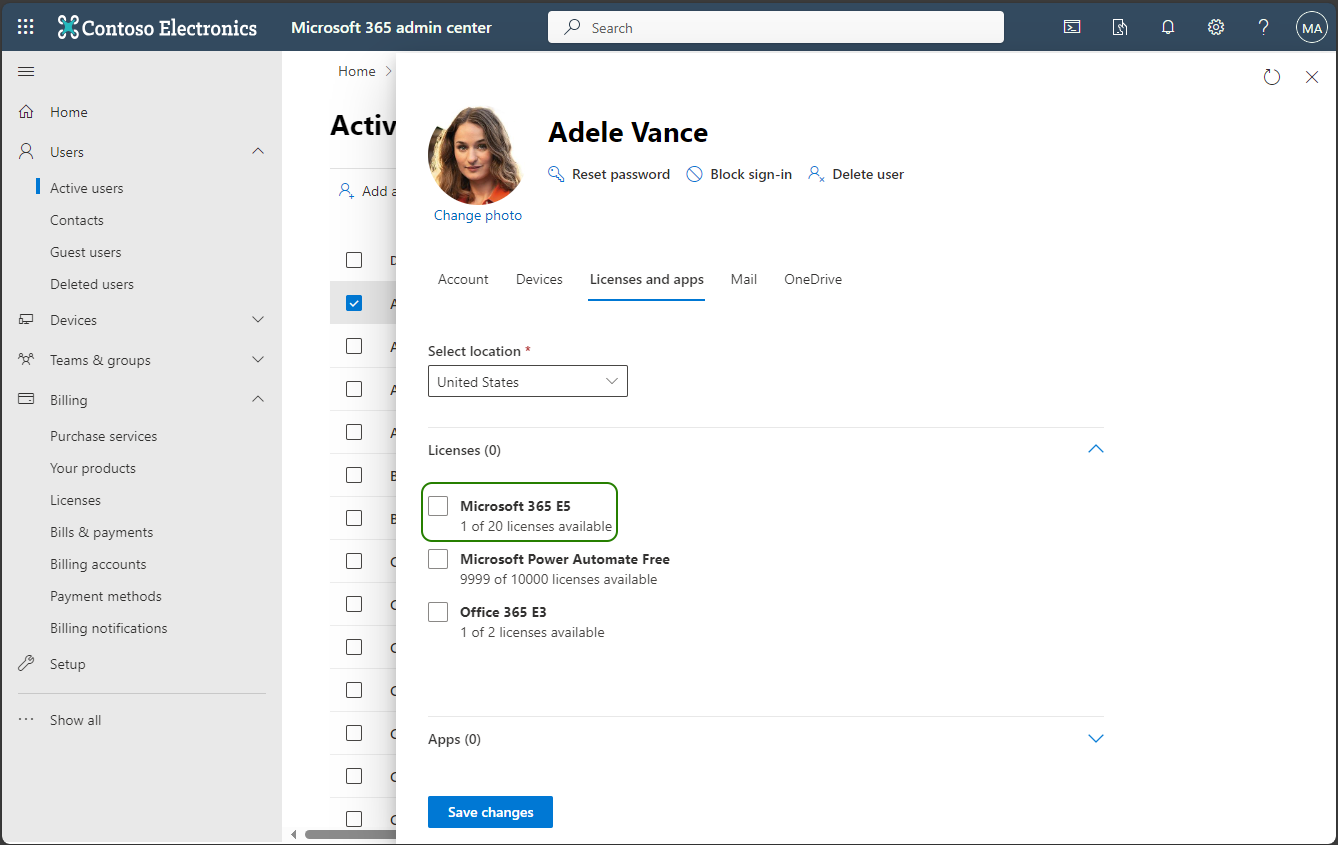This screenshot has height=845, width=1338.
Task: Click the Users person icon
Action: coord(27,152)
